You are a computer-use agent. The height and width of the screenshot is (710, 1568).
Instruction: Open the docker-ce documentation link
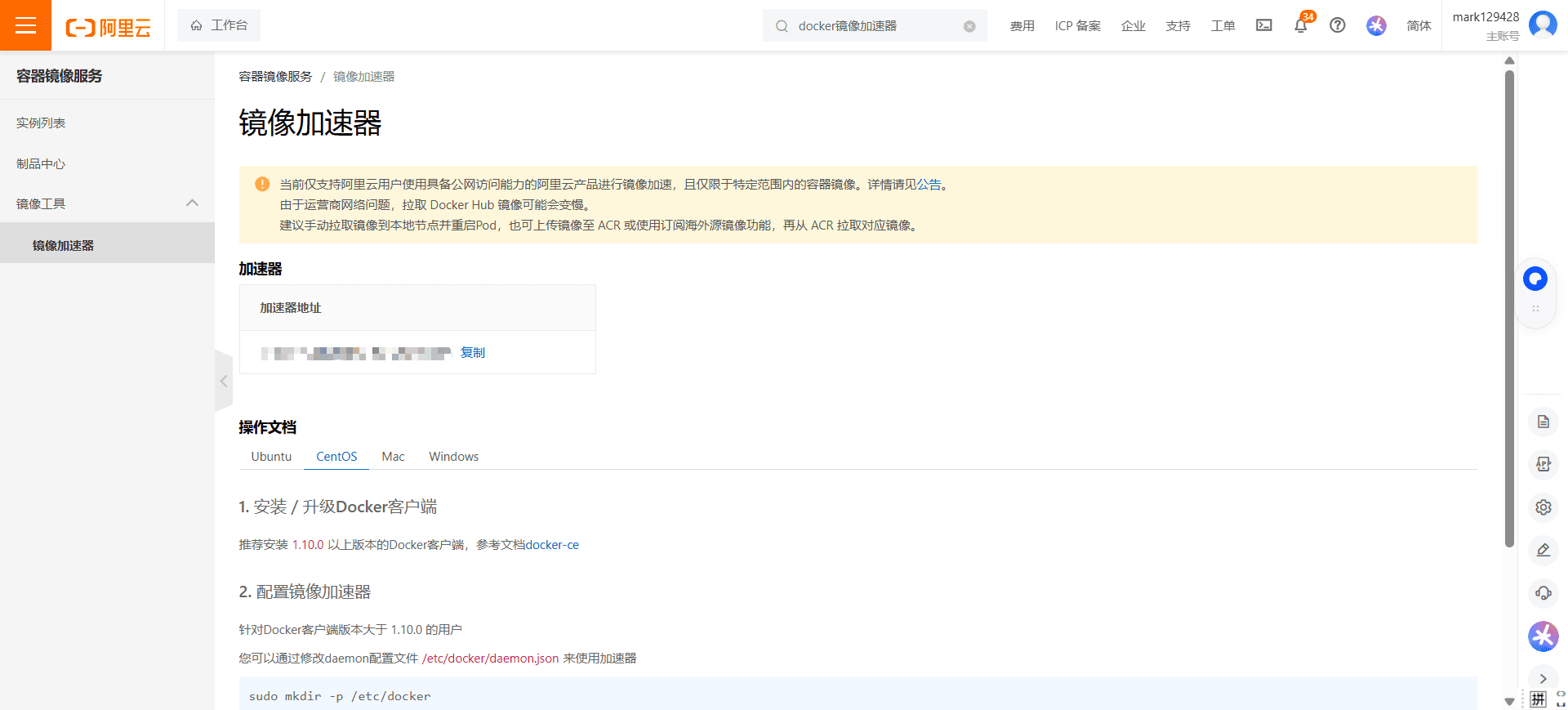(552, 545)
